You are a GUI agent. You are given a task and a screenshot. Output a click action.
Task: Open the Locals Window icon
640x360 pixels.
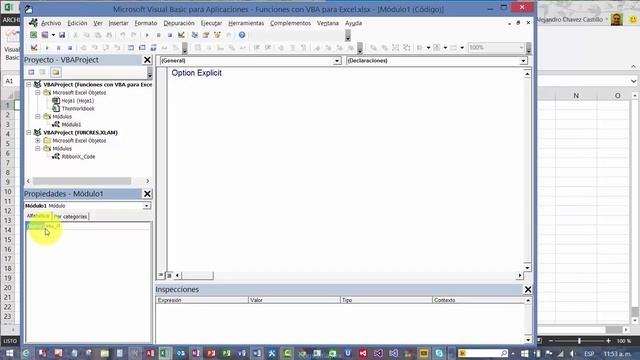coord(131,48)
